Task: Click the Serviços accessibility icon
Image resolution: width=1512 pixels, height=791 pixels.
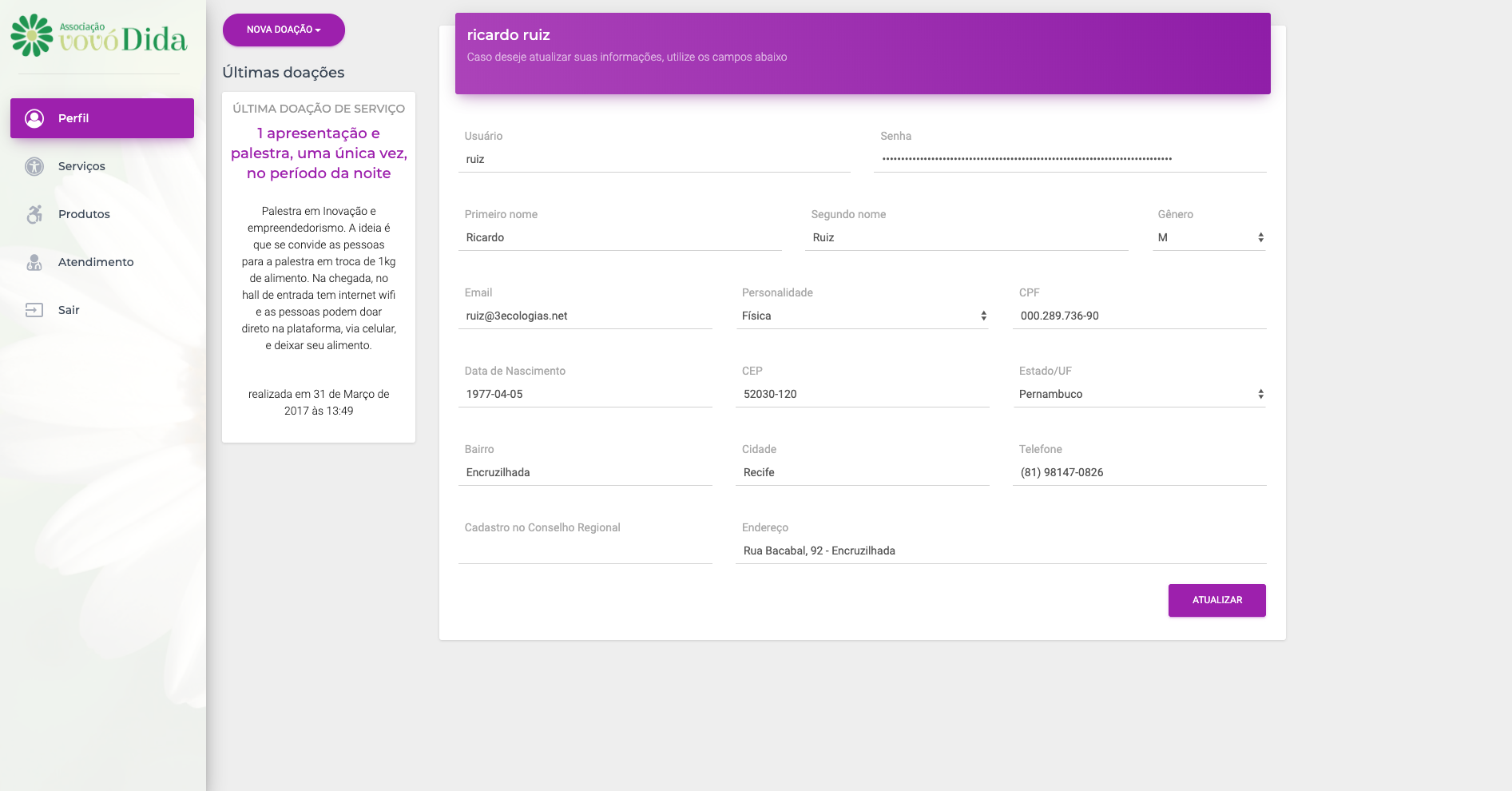Action: [x=34, y=166]
